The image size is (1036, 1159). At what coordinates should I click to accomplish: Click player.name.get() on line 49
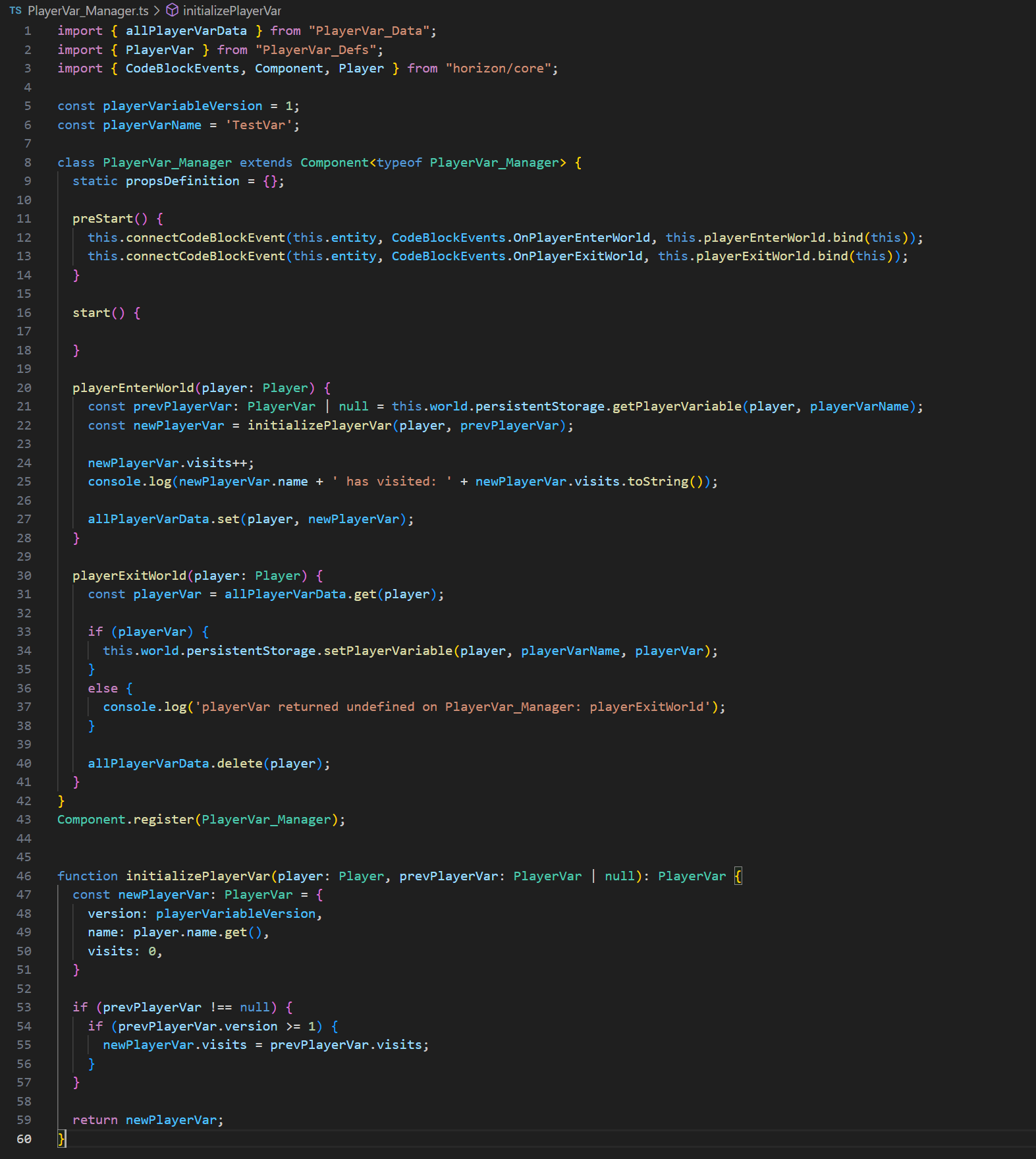tap(198, 932)
